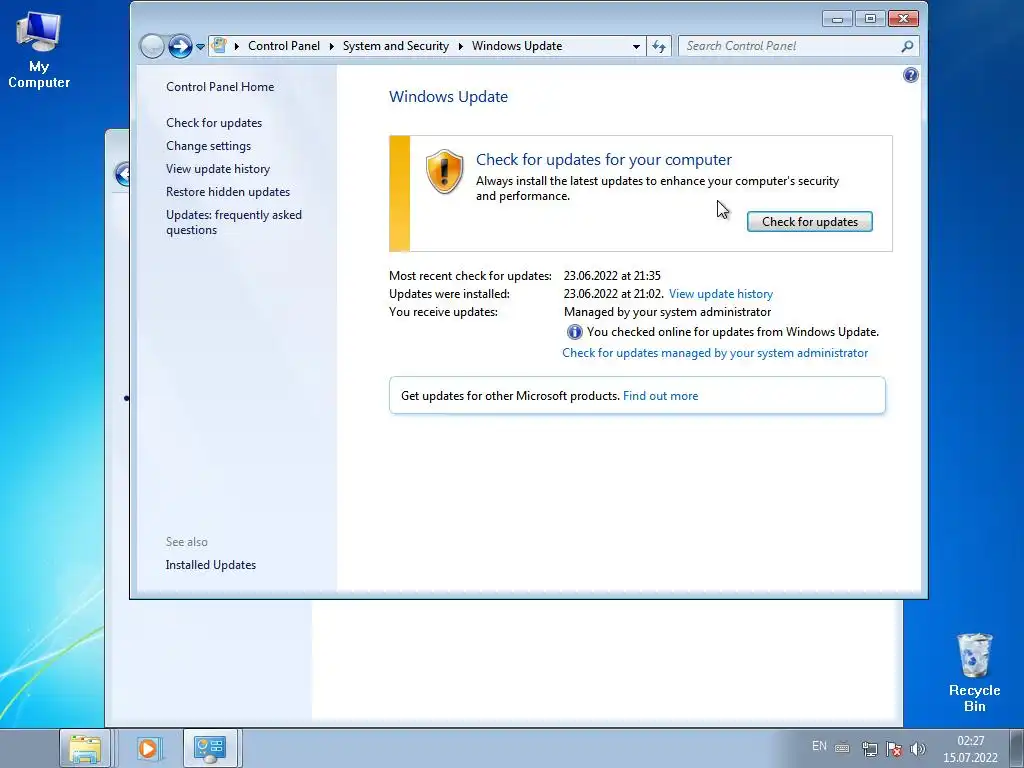
Task: Click the Back navigation arrow in Windows Update
Action: point(152,46)
